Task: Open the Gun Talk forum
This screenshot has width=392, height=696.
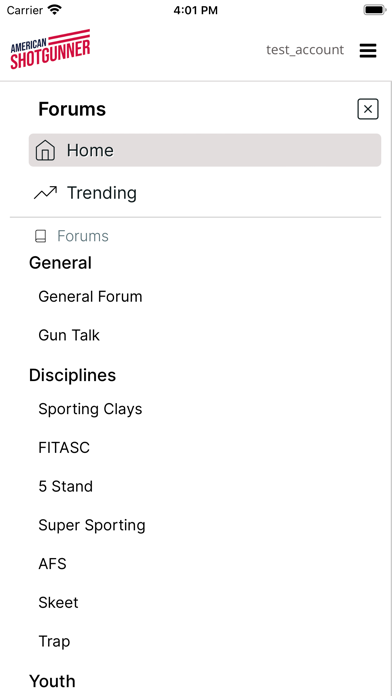Action: coord(69,335)
